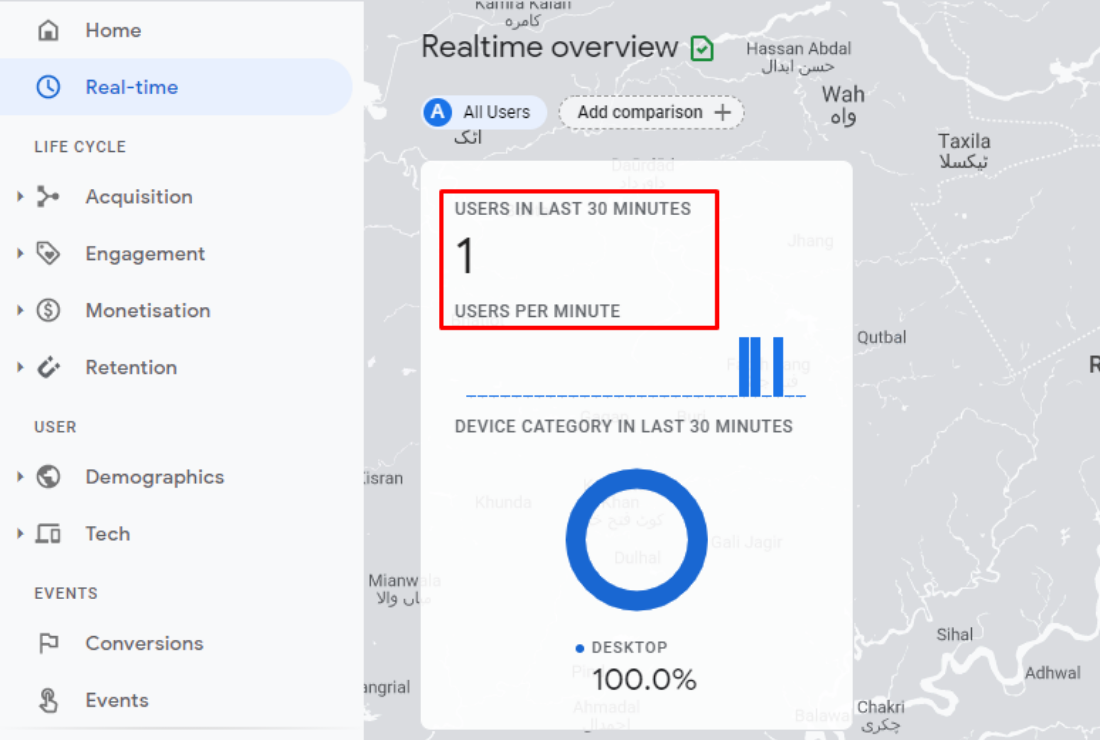Open the Monetisation reports label

(x=148, y=310)
